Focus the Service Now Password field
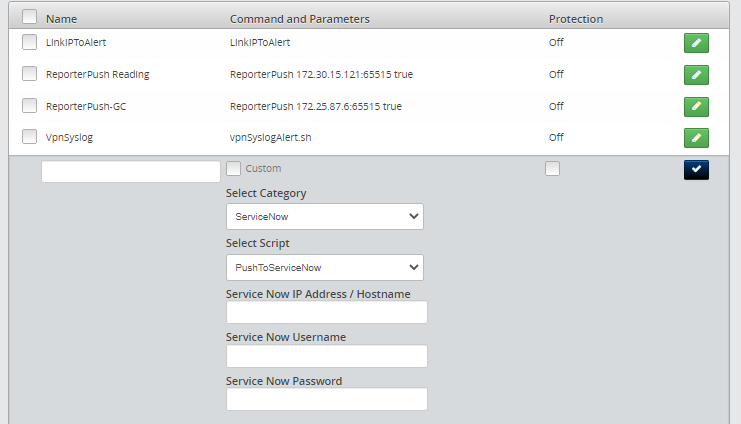 326,399
